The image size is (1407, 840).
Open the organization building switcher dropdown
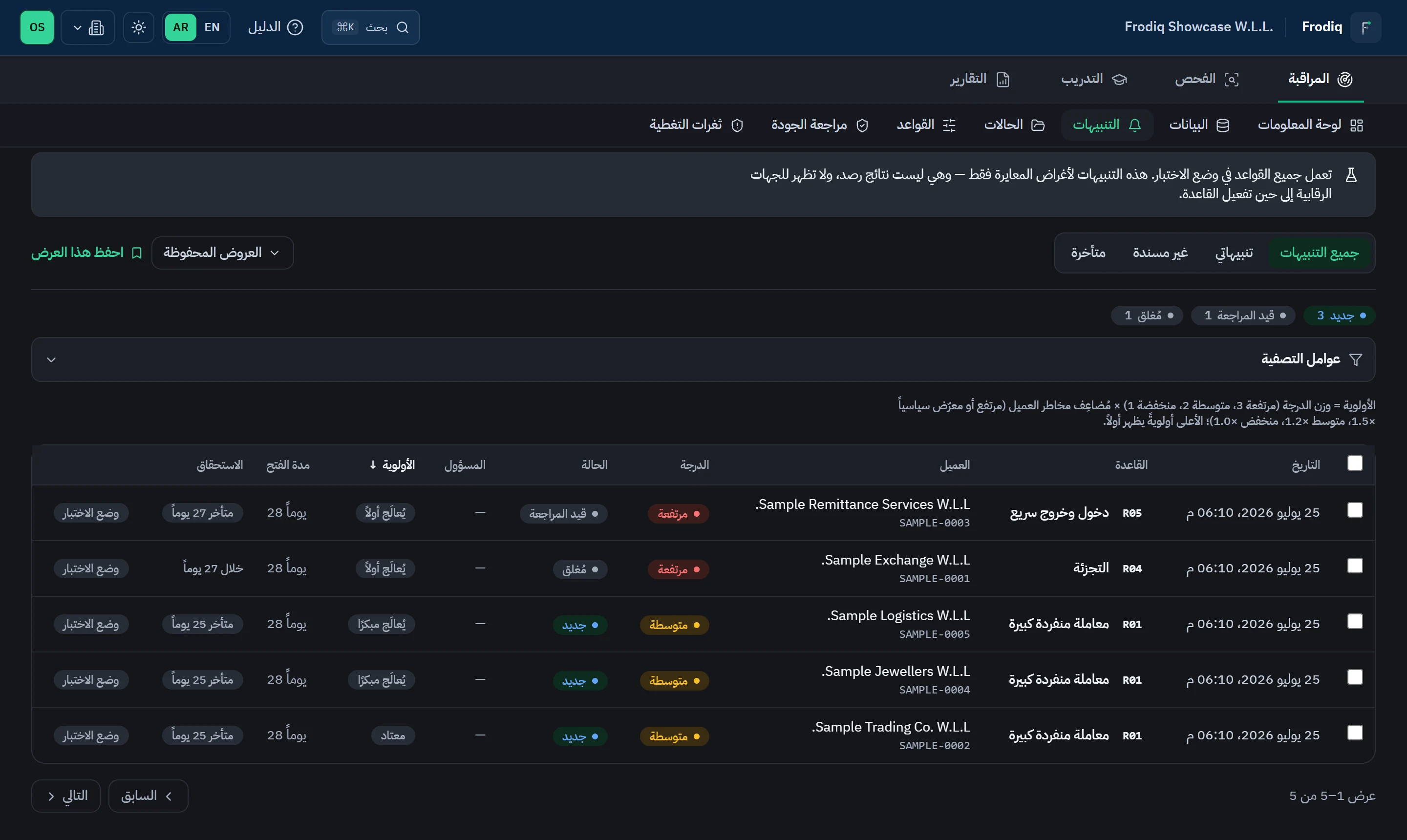point(88,27)
